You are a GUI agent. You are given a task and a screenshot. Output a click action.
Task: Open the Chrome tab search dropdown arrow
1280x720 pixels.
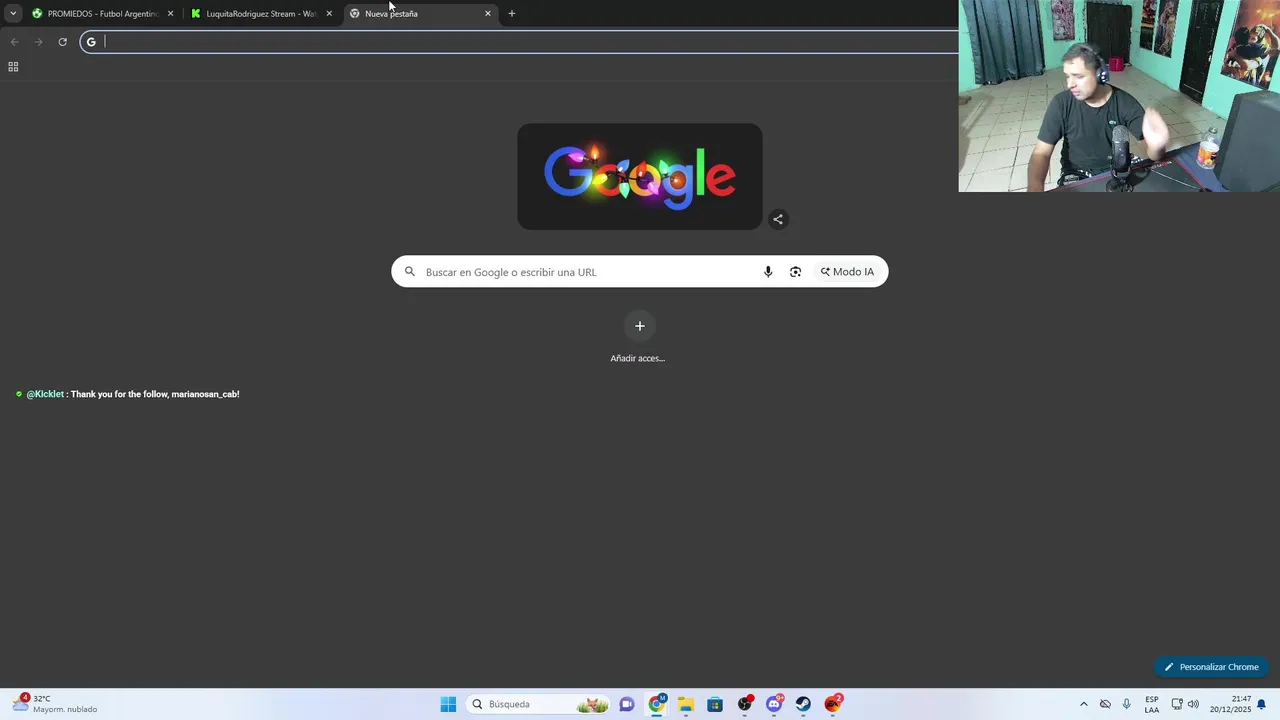click(x=13, y=13)
